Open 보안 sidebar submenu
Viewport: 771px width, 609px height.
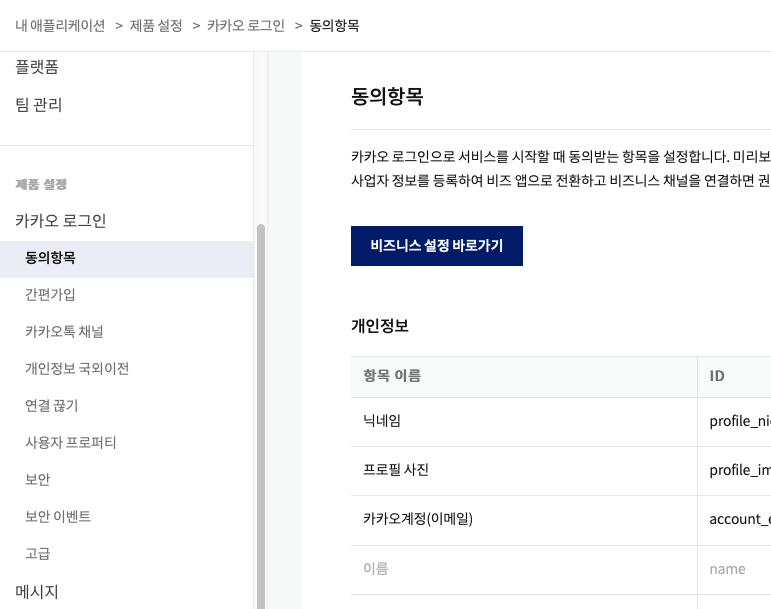pos(38,479)
